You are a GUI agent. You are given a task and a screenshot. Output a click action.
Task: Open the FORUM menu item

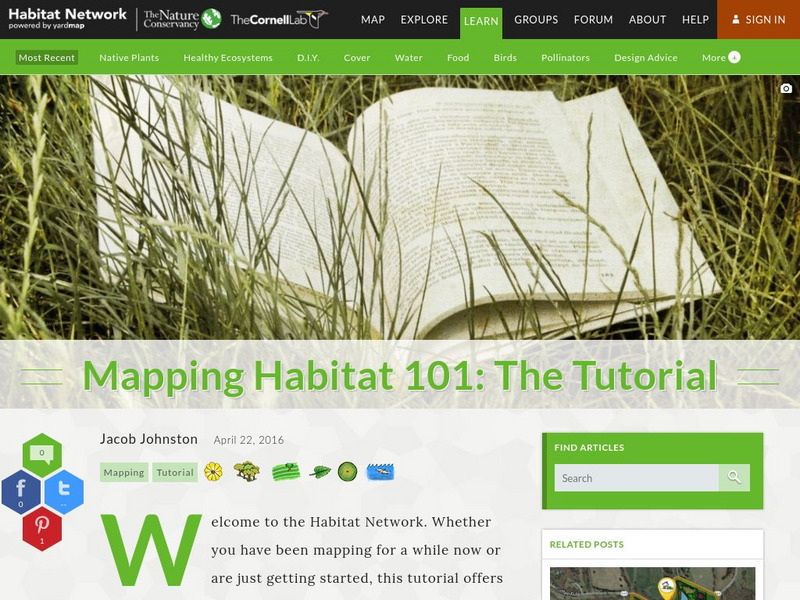pos(593,19)
